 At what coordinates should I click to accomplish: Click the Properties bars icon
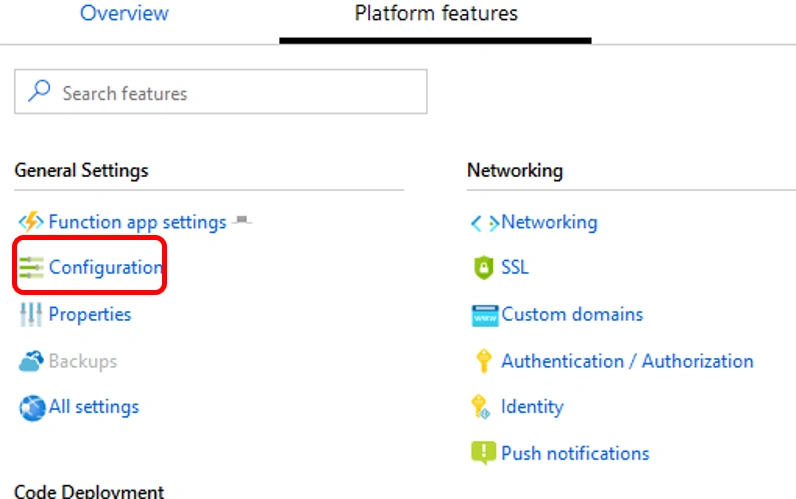click(31, 315)
